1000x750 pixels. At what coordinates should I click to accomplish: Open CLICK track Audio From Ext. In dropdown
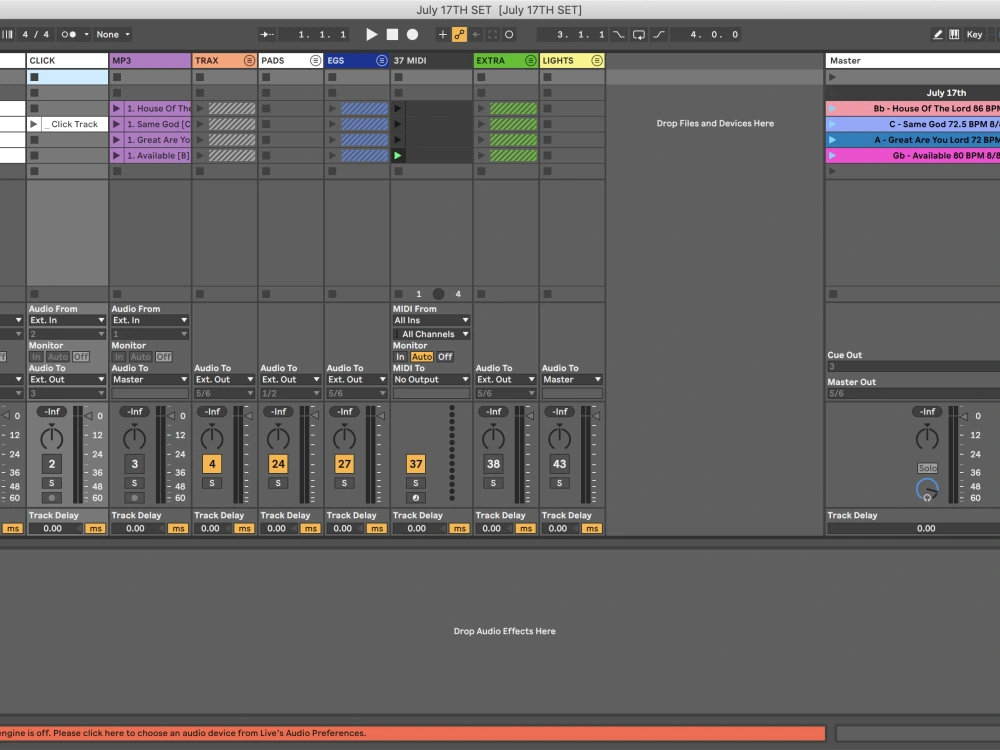coord(67,320)
